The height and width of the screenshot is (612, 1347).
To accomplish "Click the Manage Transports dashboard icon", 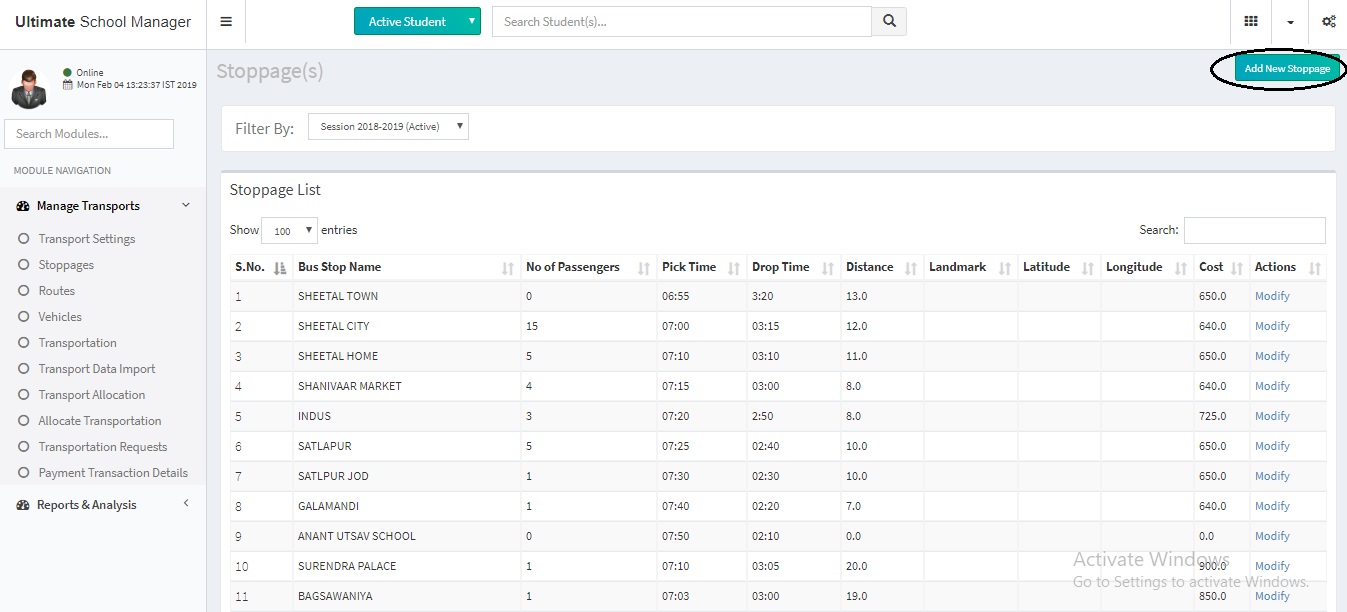I will coord(23,206).
